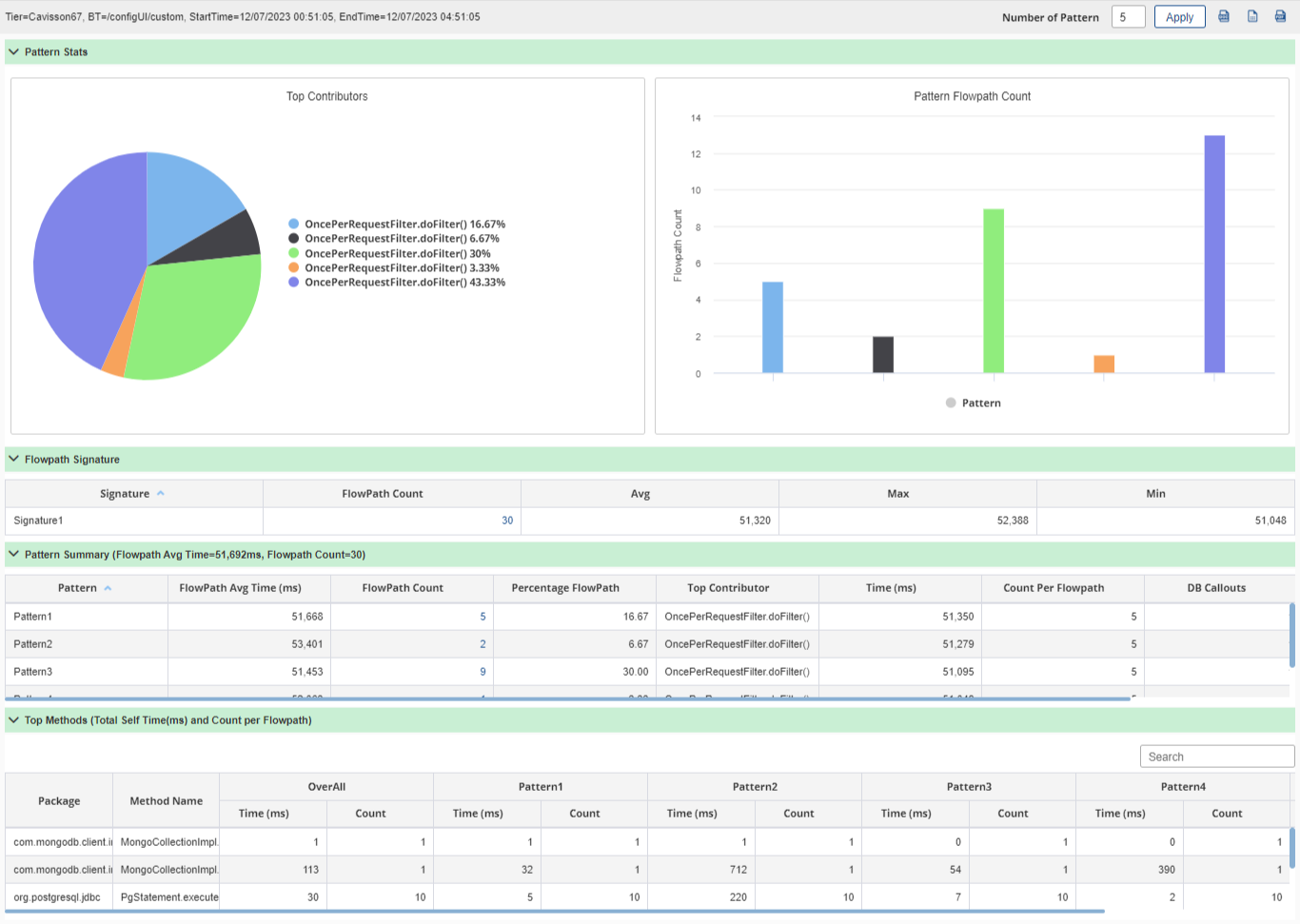The height and width of the screenshot is (924, 1300).
Task: Focus the Top Methods search box
Action: 1216,757
